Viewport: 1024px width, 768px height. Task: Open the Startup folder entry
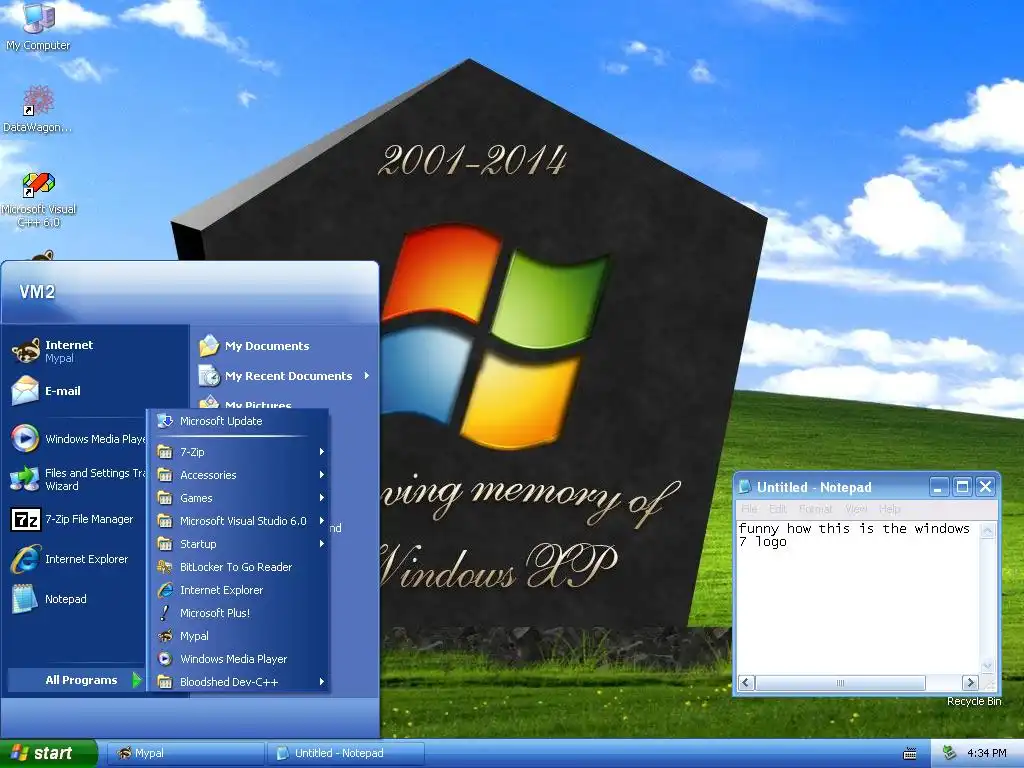pos(238,543)
